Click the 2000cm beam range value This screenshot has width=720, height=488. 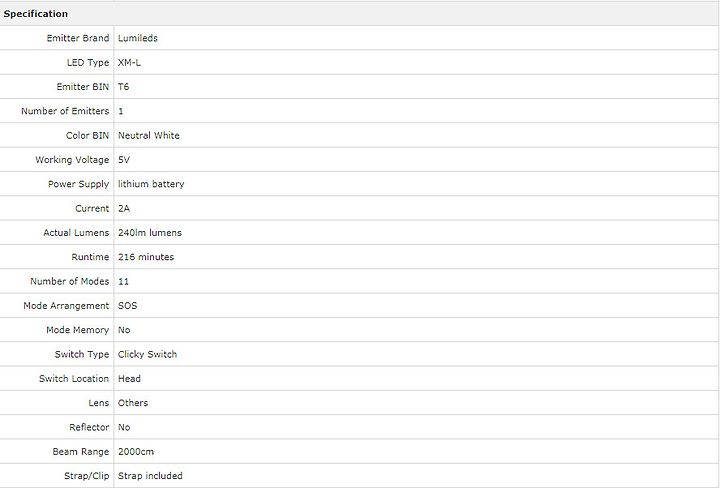(136, 452)
